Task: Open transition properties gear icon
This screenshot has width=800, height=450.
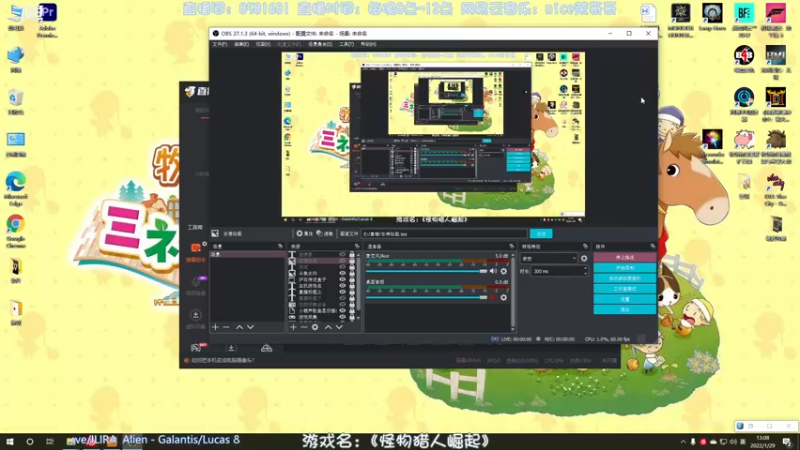Action: 584,259
